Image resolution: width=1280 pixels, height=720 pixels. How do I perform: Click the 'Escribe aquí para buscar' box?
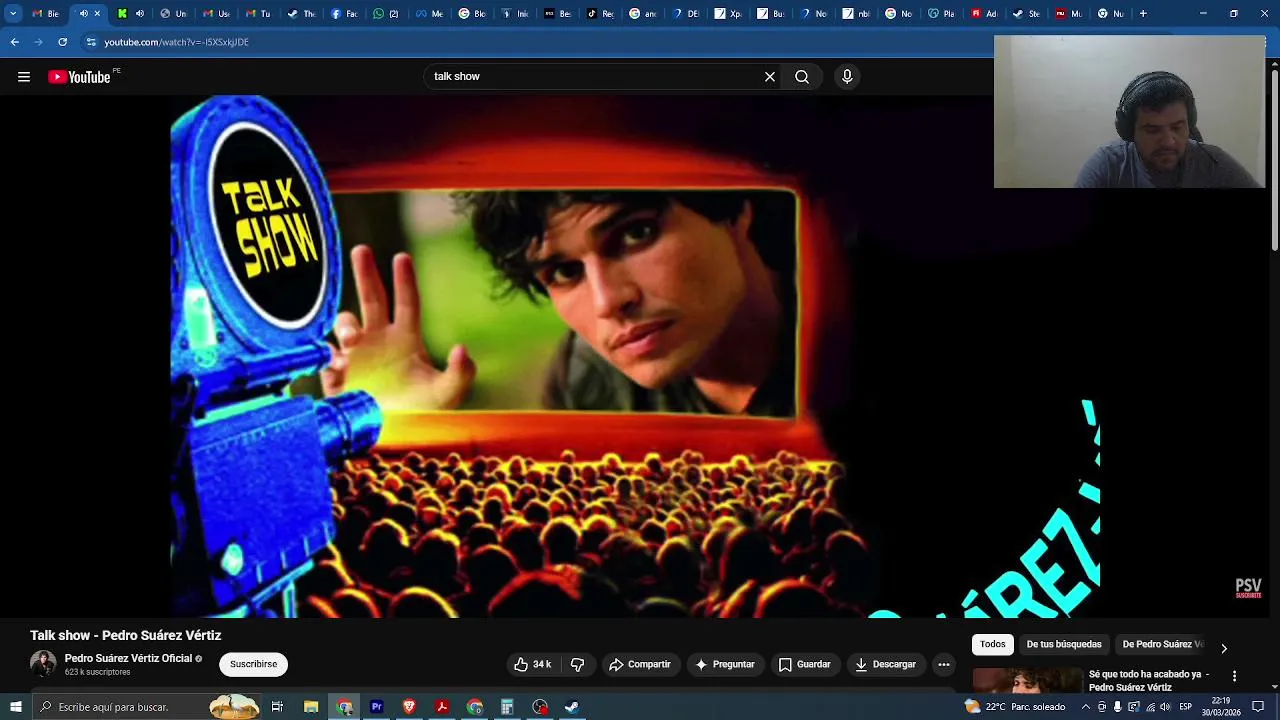[x=147, y=707]
